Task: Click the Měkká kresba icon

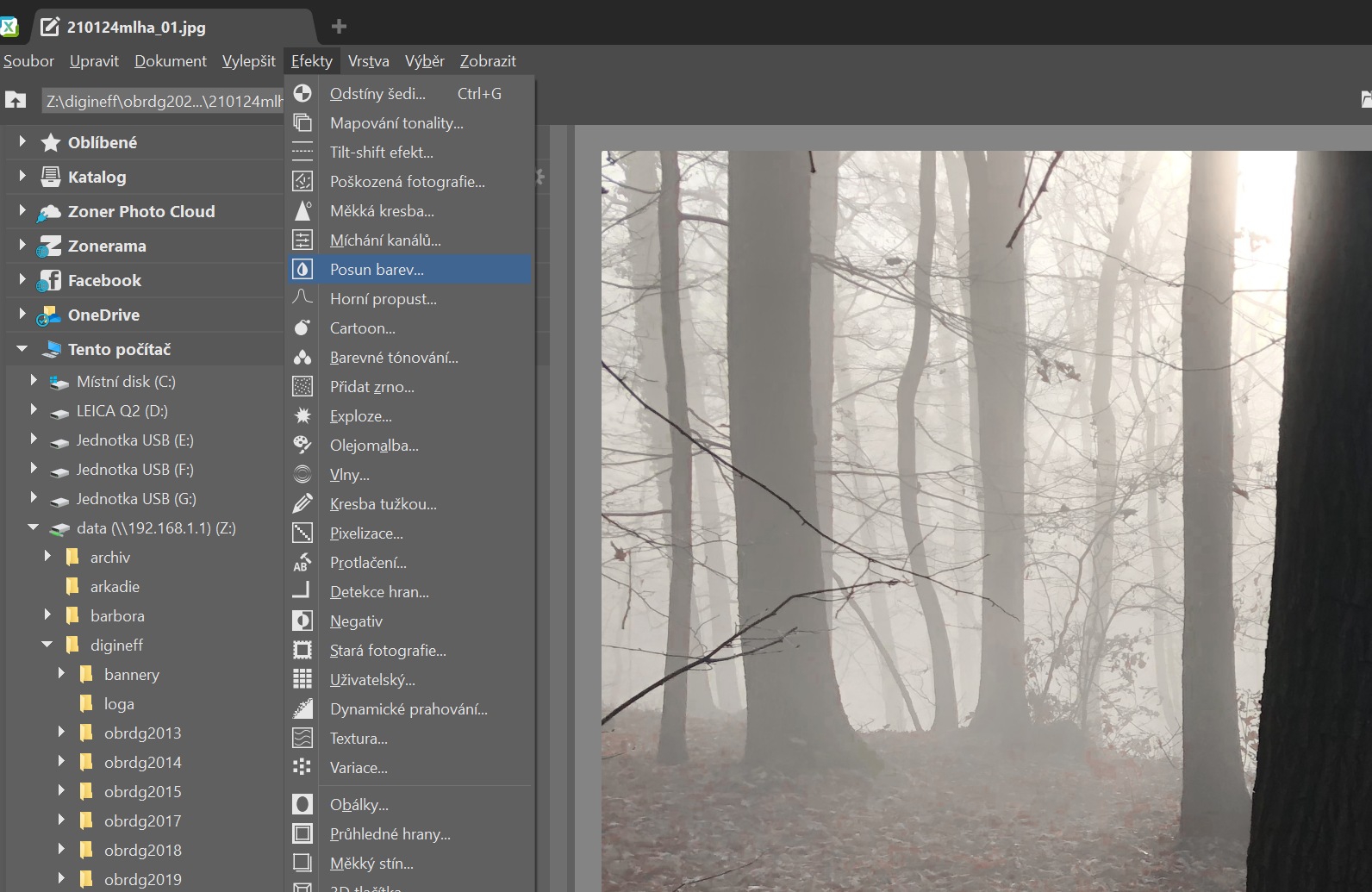Action: [x=302, y=210]
